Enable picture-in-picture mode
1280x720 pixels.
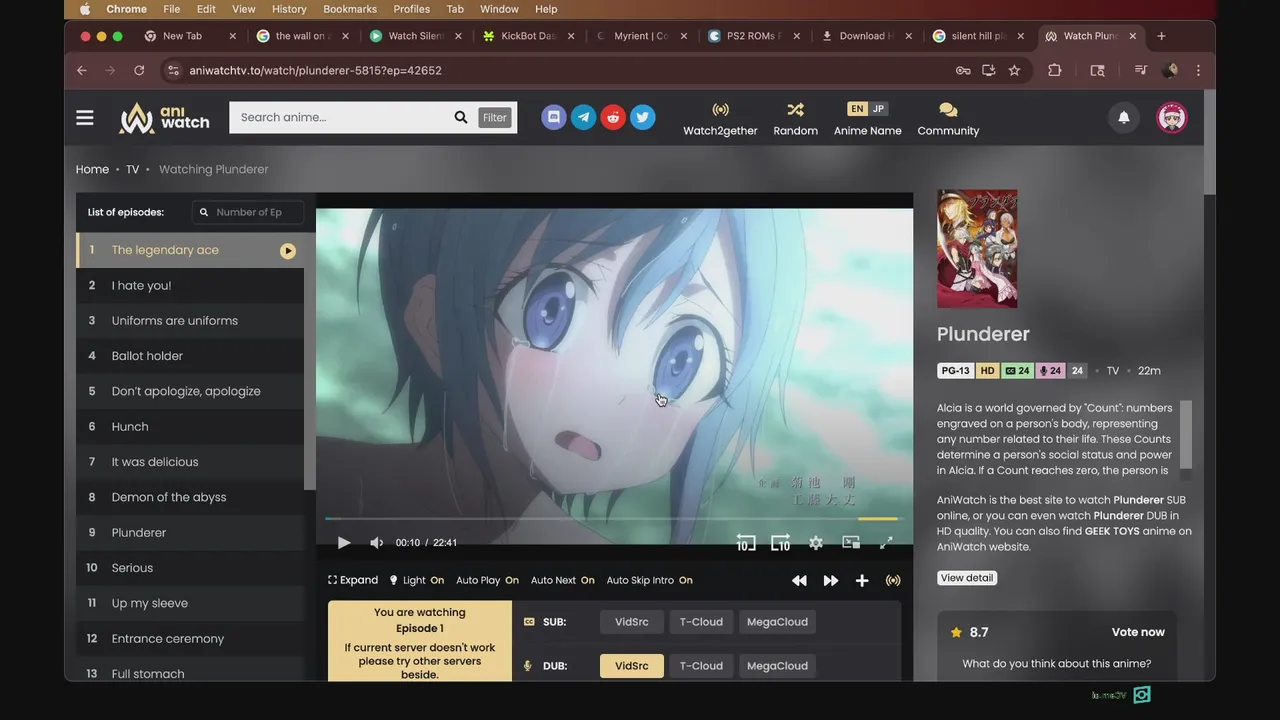click(851, 542)
